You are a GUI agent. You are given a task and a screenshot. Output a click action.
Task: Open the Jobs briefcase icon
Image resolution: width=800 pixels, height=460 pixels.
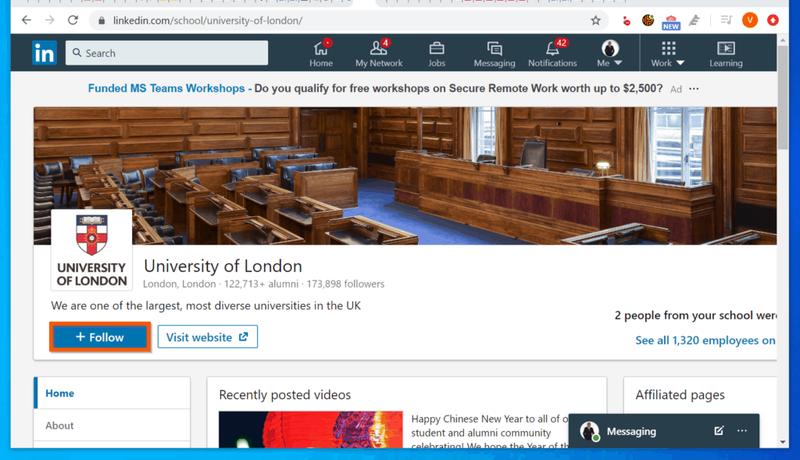pos(437,54)
